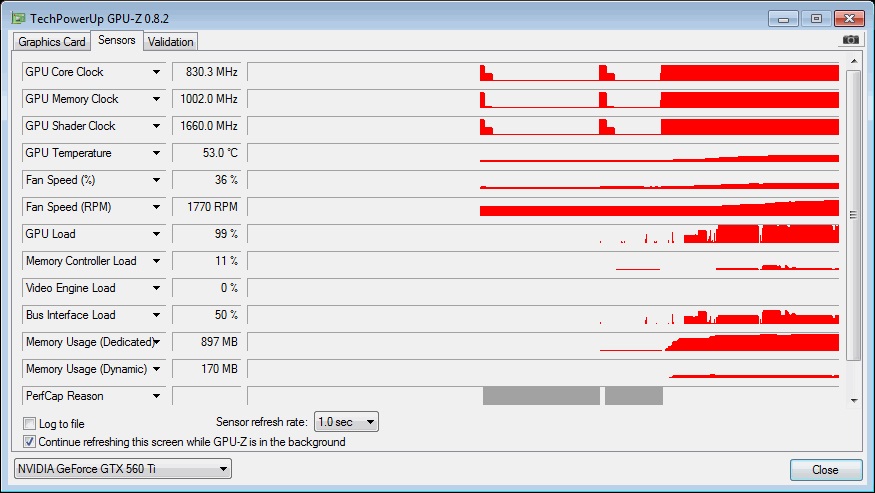Click the Memory Usage (Dedicated) graph

click(544, 342)
